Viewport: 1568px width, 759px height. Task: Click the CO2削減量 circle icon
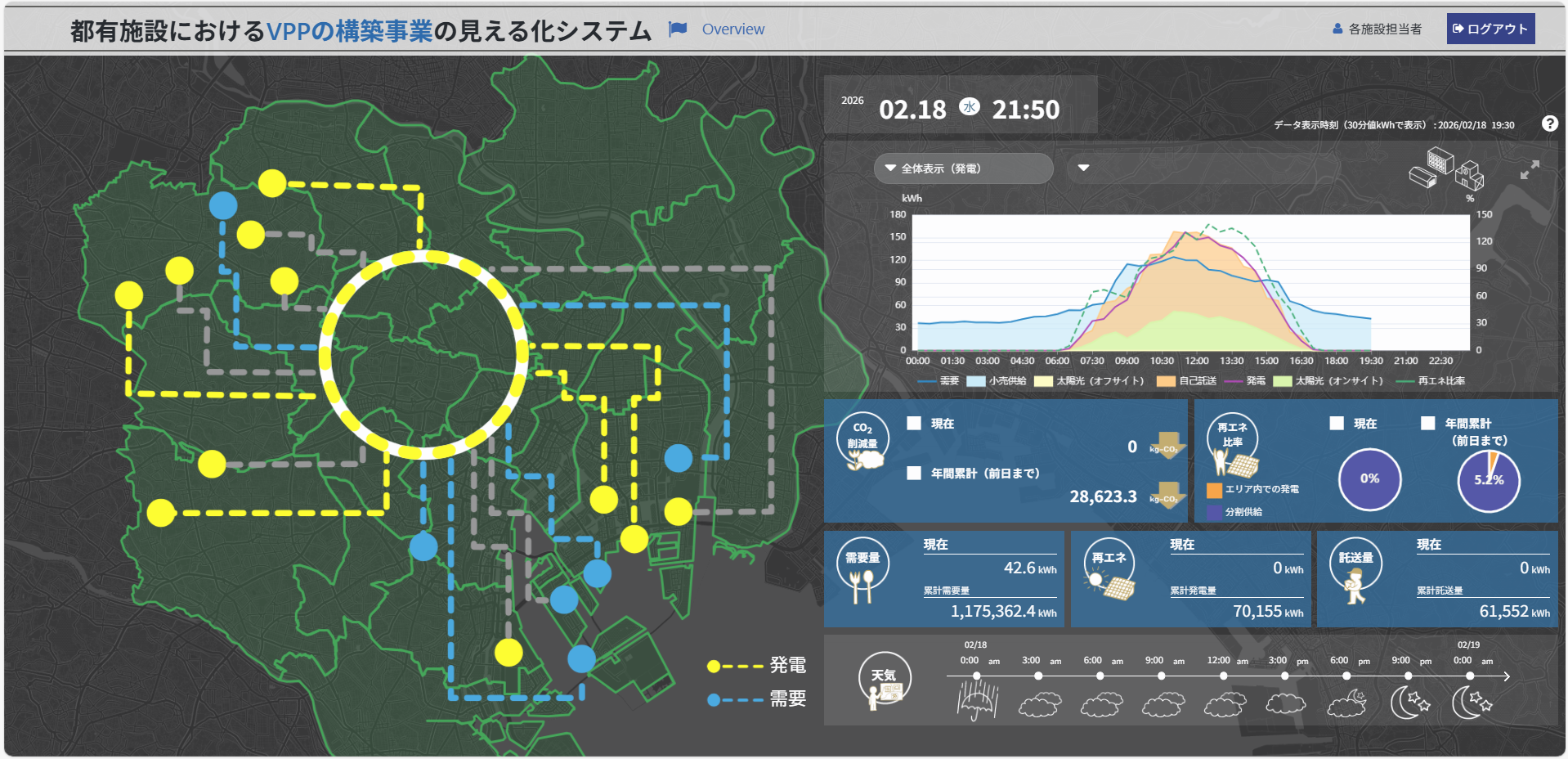(862, 440)
